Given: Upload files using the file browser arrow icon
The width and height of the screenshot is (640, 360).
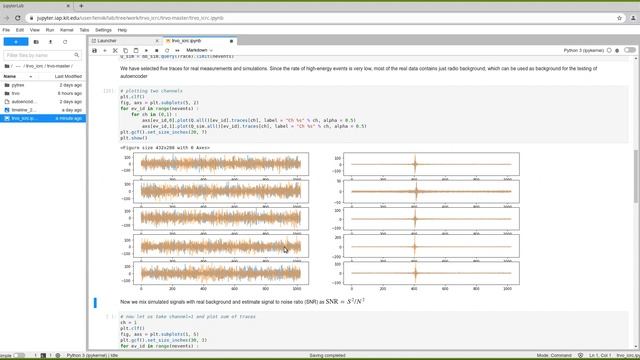Looking at the screenshot, I should 51,42.
